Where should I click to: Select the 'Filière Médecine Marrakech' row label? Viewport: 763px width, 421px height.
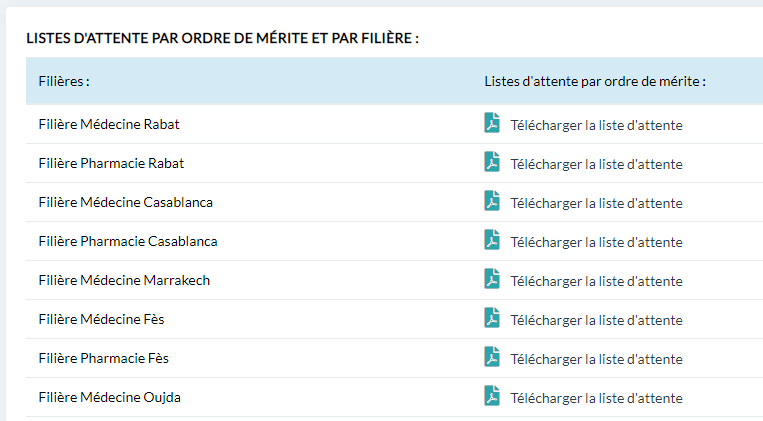[x=124, y=280]
